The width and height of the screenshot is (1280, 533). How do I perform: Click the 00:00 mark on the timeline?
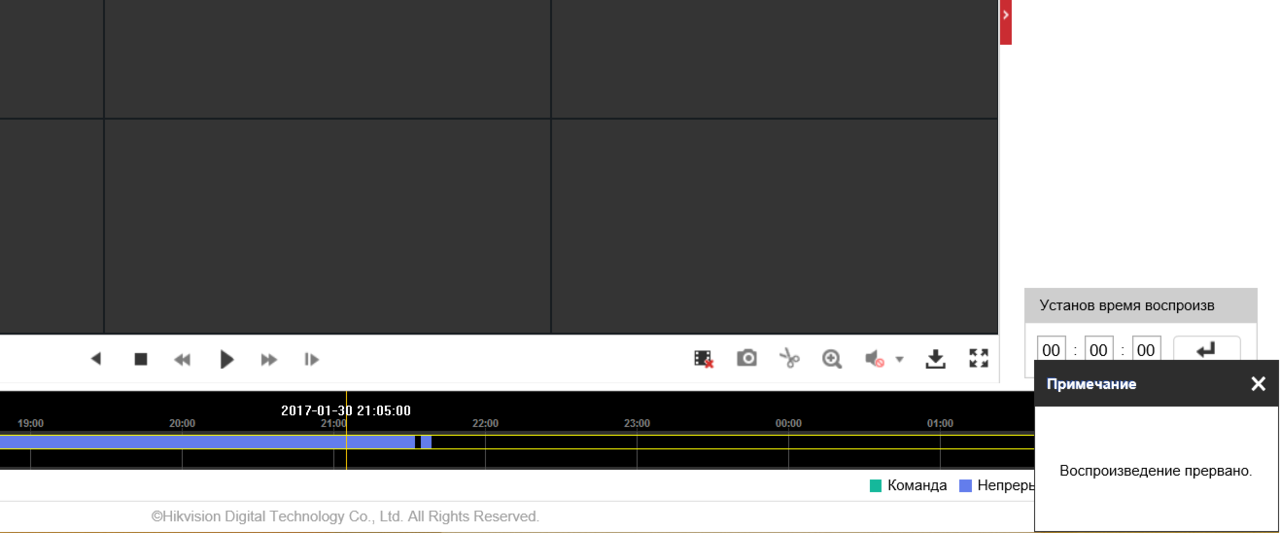(788, 423)
